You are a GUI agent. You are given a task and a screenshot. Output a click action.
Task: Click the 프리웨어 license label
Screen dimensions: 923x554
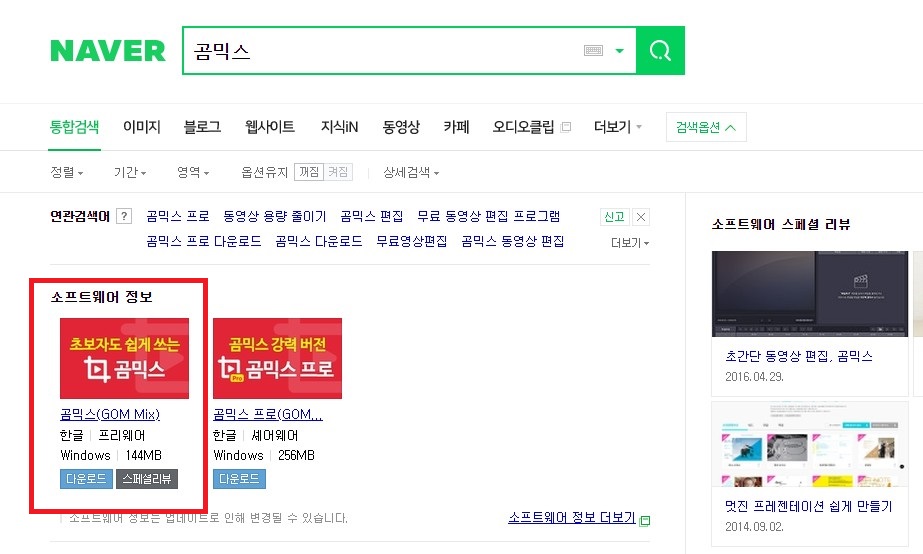click(122, 435)
